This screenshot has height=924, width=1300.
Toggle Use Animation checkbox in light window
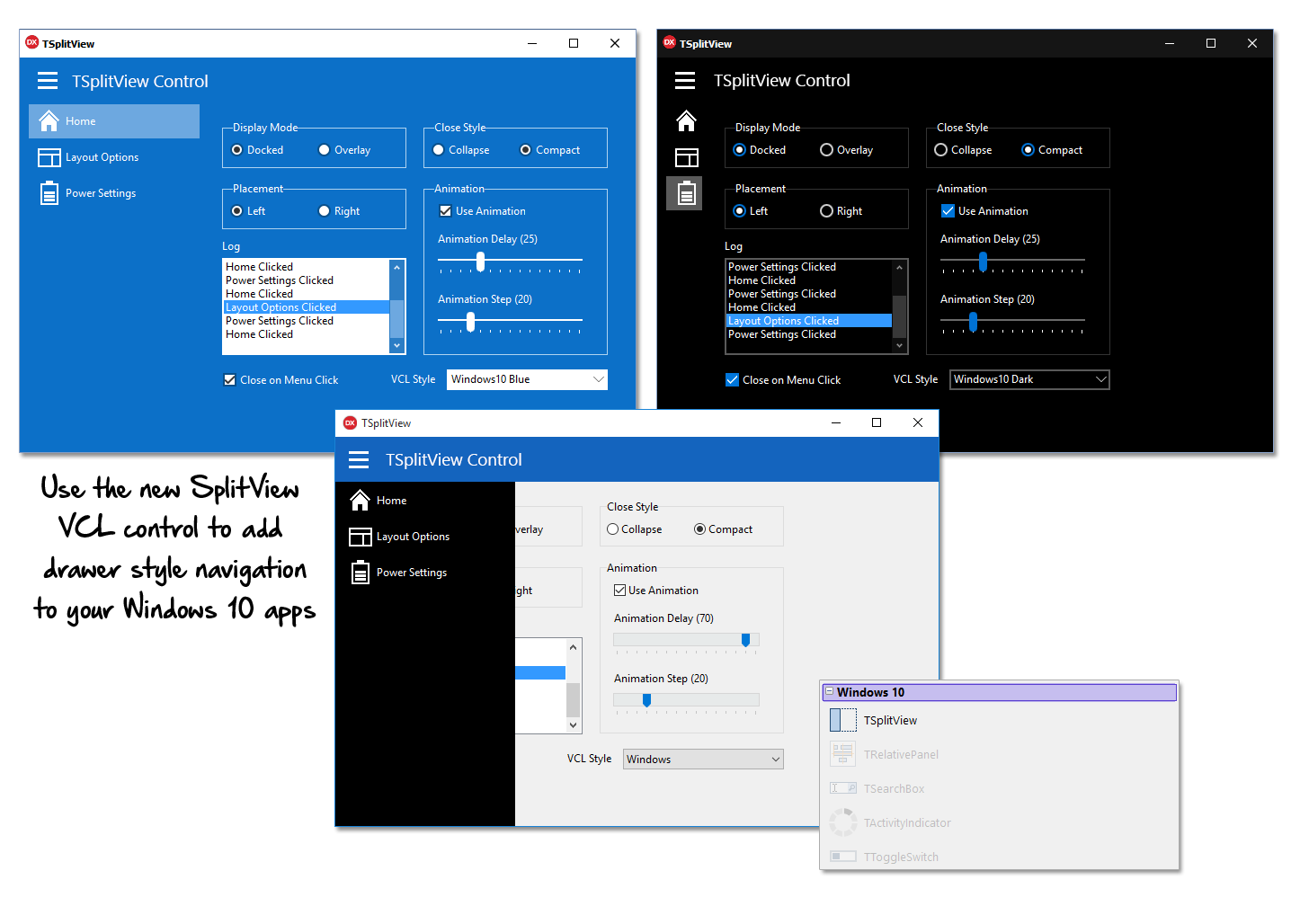tap(619, 591)
